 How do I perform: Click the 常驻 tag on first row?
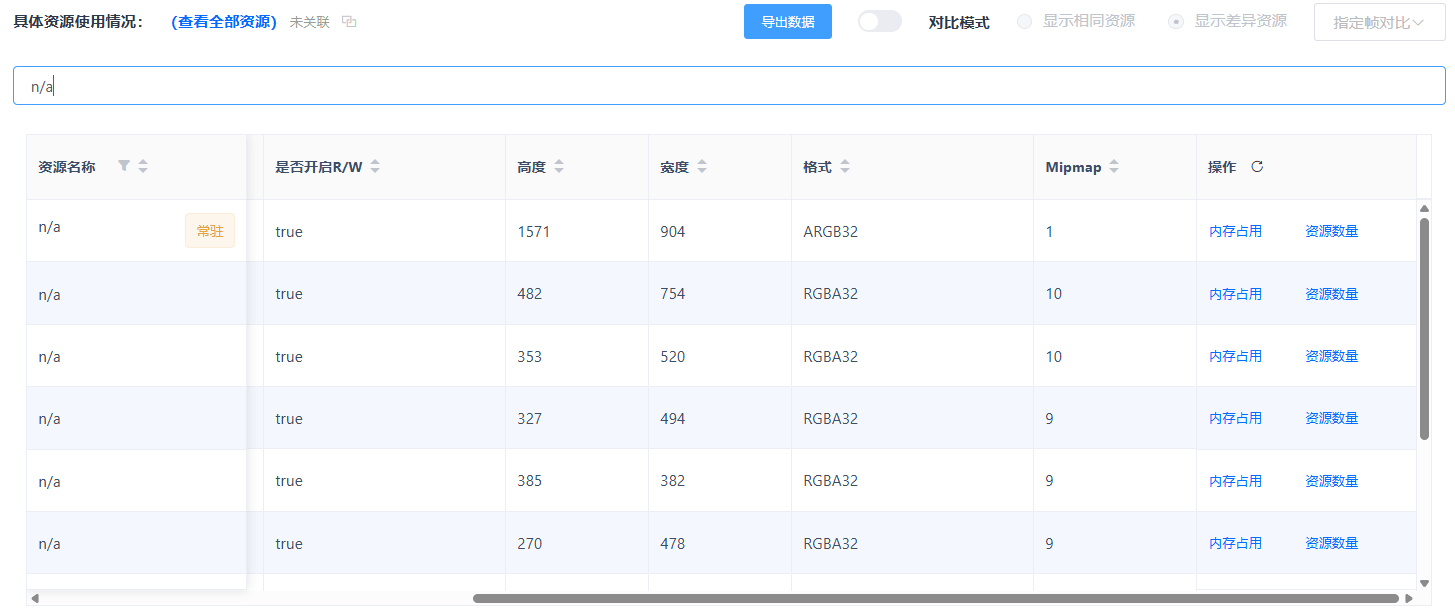(x=210, y=231)
